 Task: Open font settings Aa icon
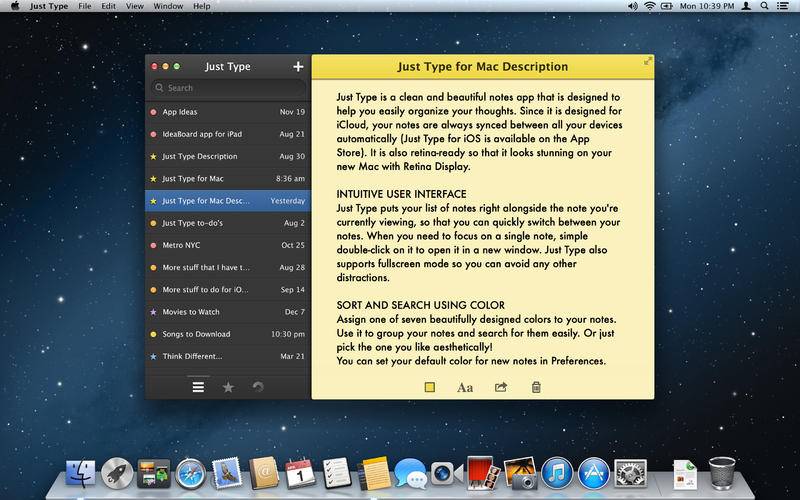pos(465,387)
